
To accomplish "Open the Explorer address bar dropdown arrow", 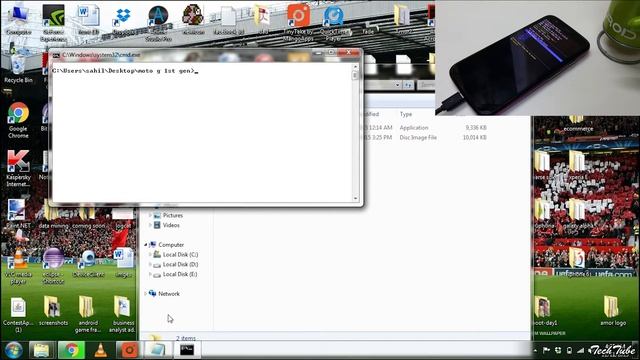I will coord(397,85).
